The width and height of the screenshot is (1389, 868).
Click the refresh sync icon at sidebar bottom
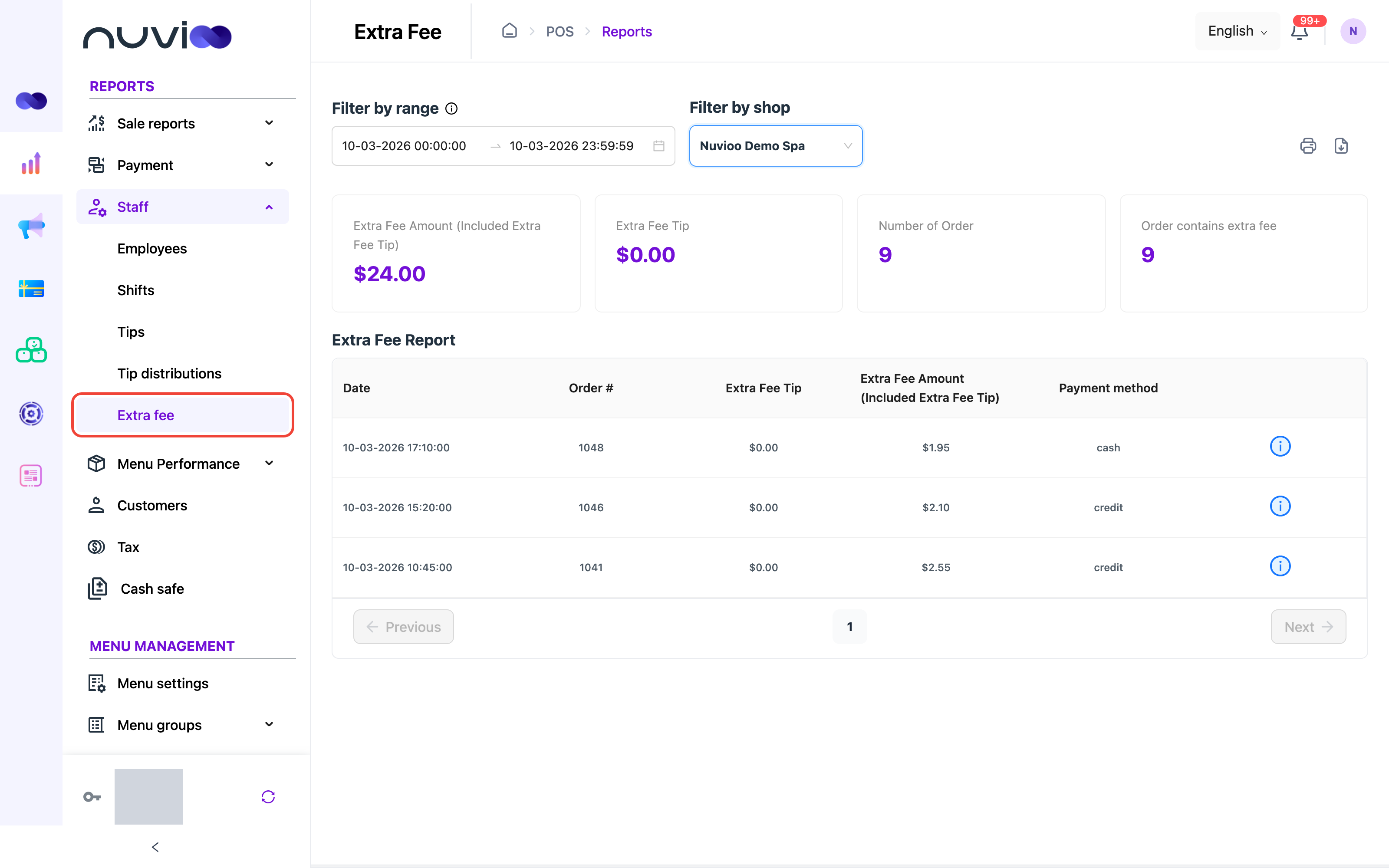[268, 797]
